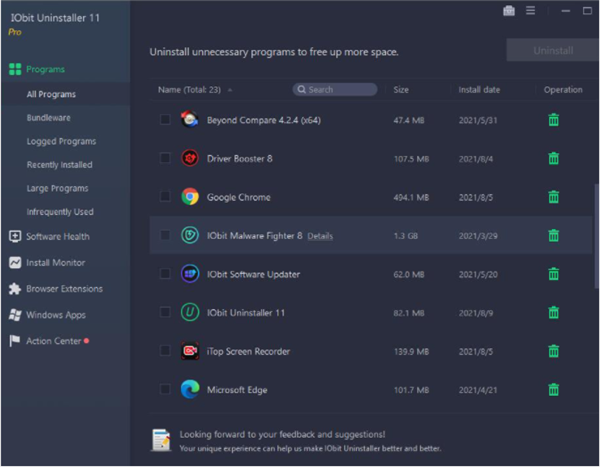
Task: Click the trash icon for IObit Uninstaller 11
Action: tap(553, 312)
